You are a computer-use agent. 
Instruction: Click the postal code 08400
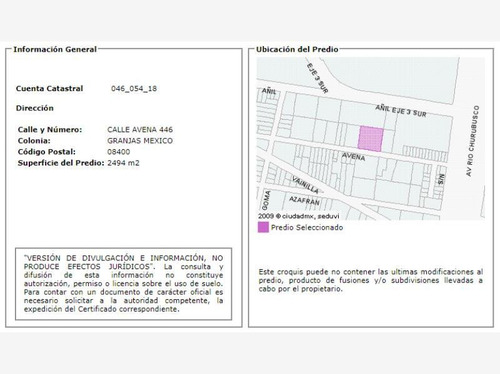(x=119, y=152)
